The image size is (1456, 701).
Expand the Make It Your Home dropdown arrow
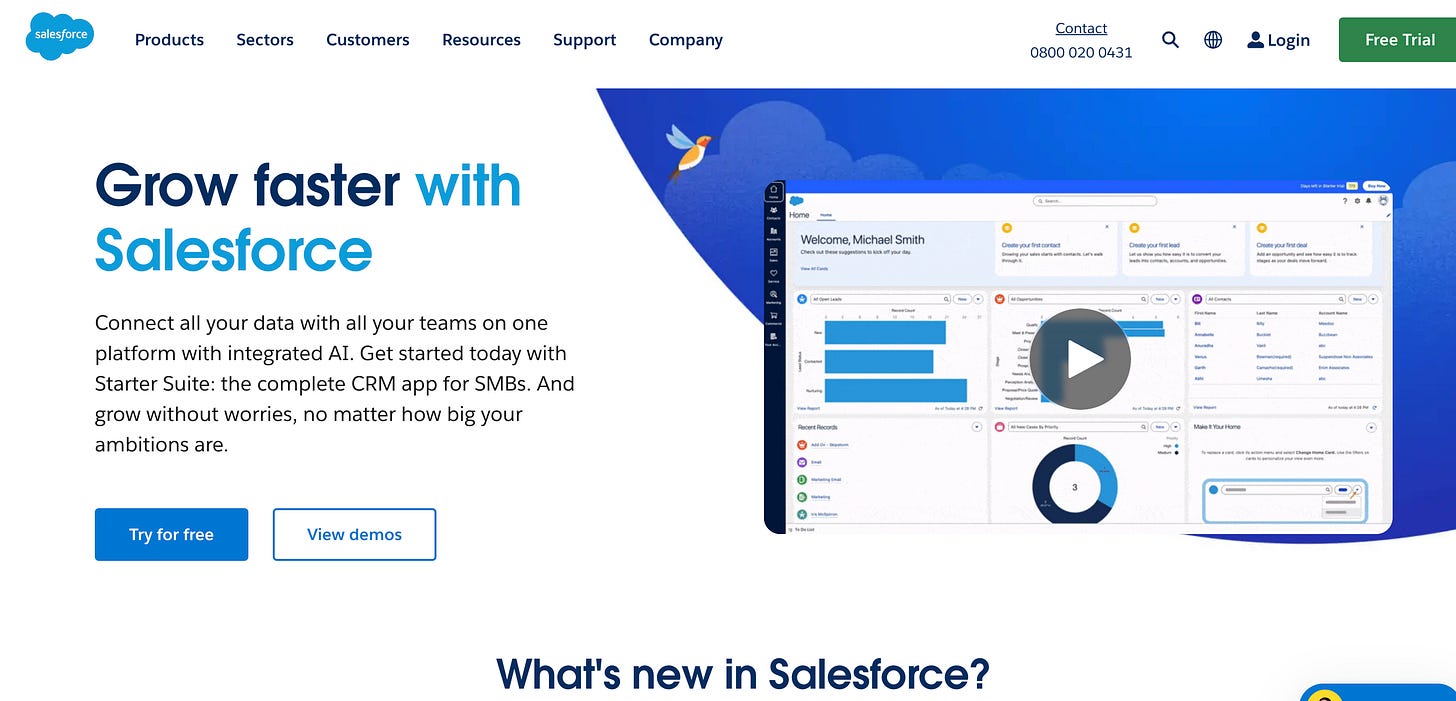(1371, 428)
